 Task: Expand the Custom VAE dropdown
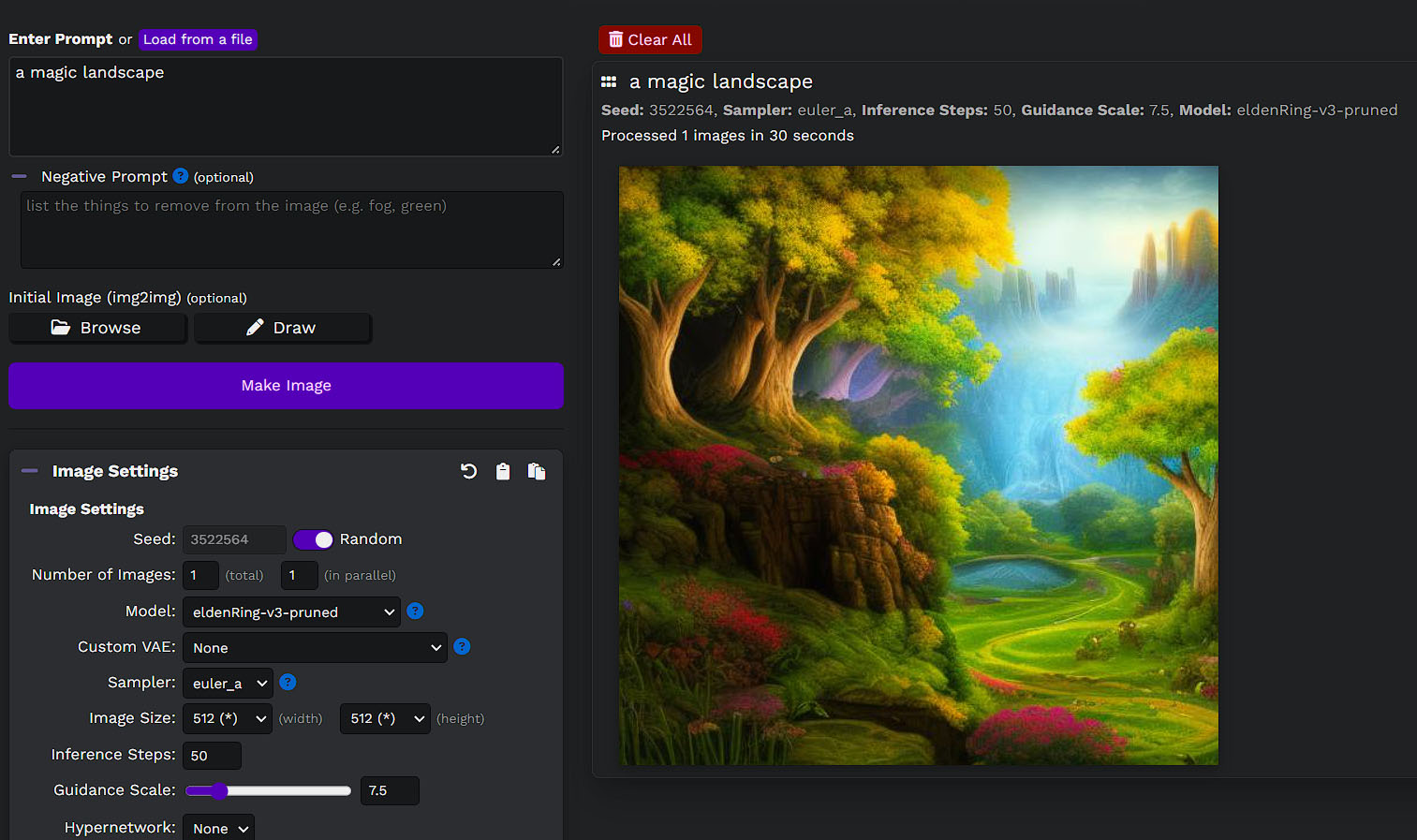(315, 648)
